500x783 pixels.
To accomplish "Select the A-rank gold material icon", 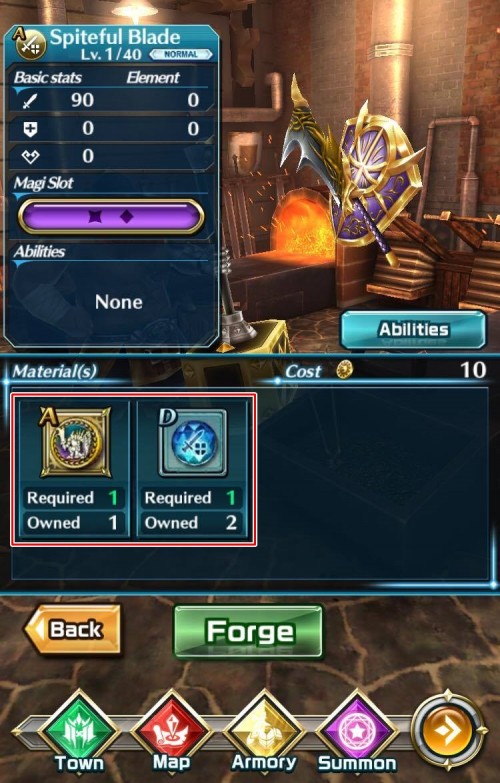I will coord(75,442).
